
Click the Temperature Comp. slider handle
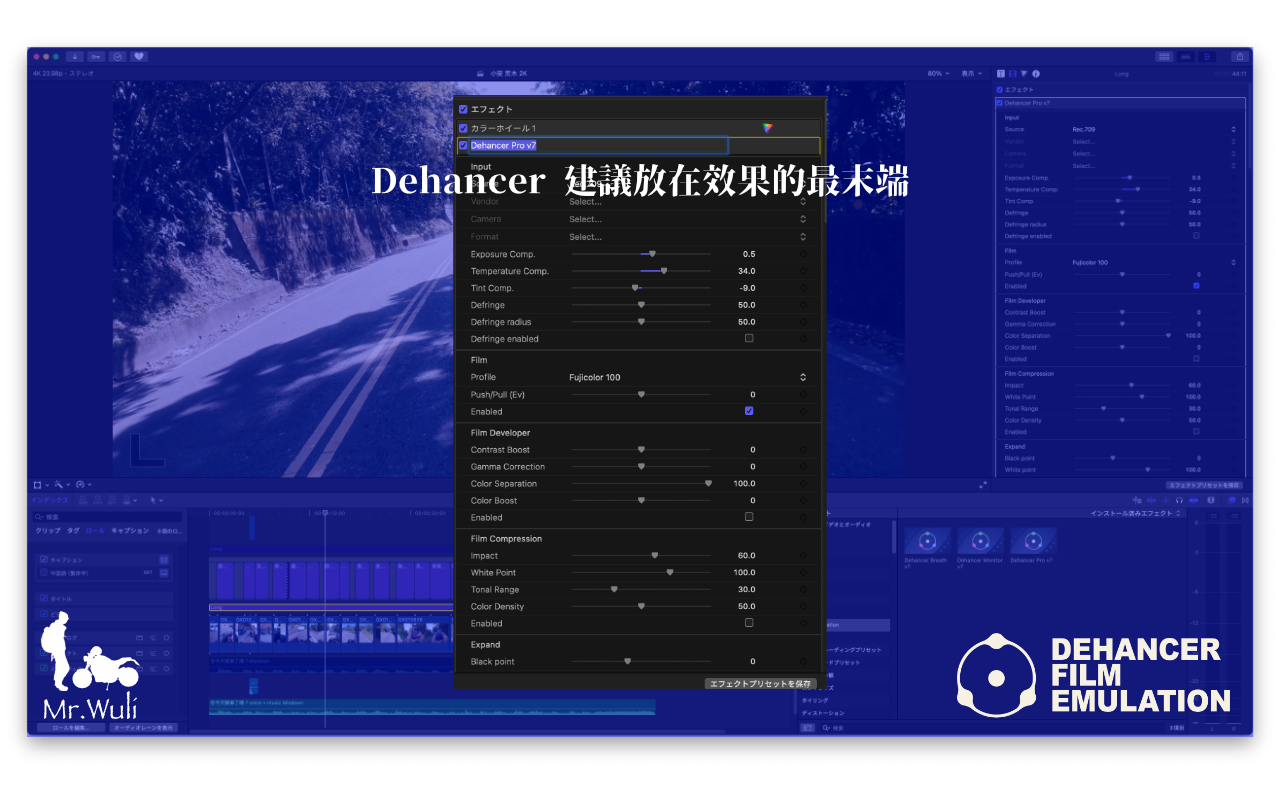pyautogui.click(x=664, y=271)
